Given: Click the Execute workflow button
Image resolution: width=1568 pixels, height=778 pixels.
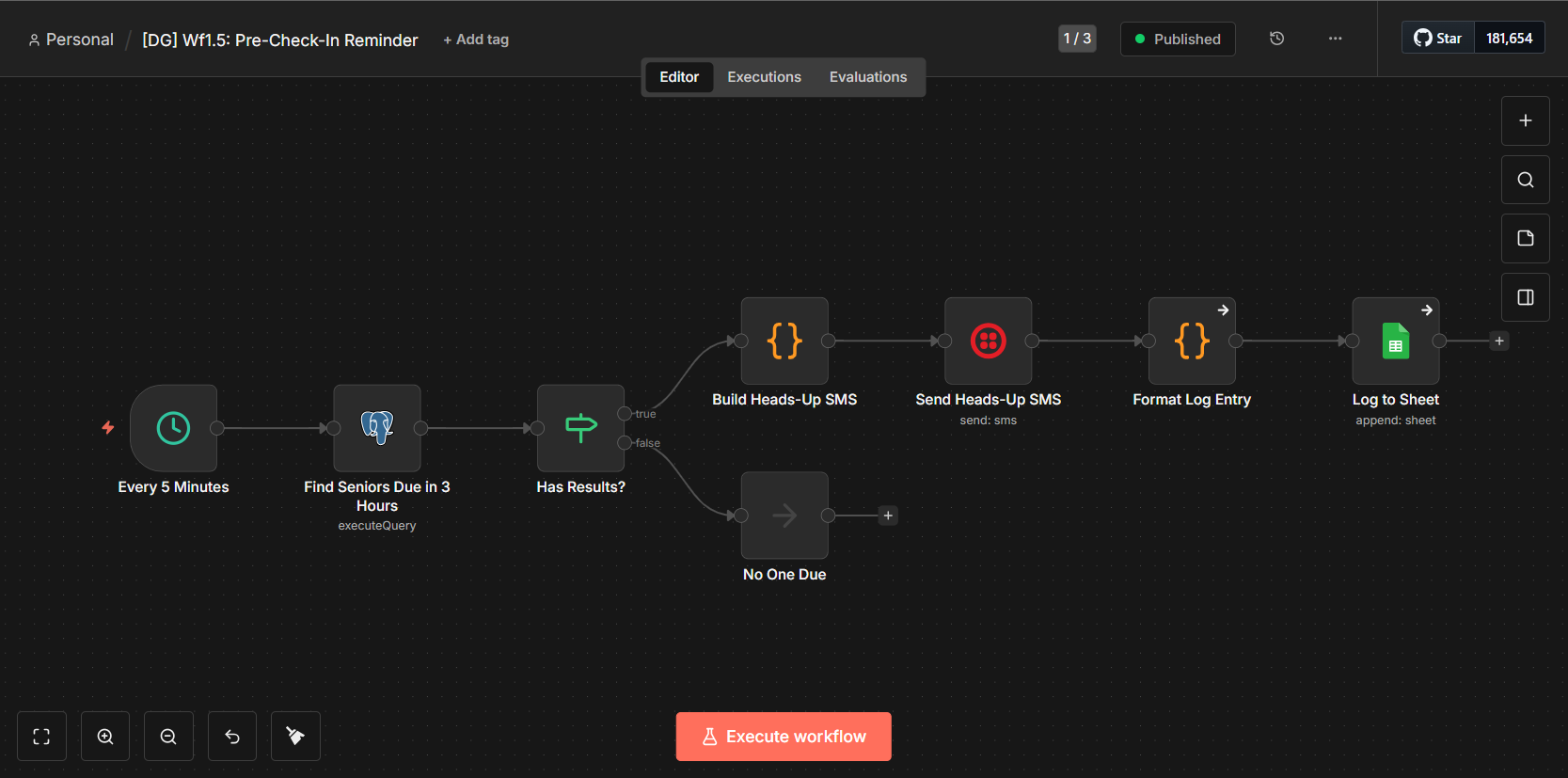Looking at the screenshot, I should (x=784, y=737).
